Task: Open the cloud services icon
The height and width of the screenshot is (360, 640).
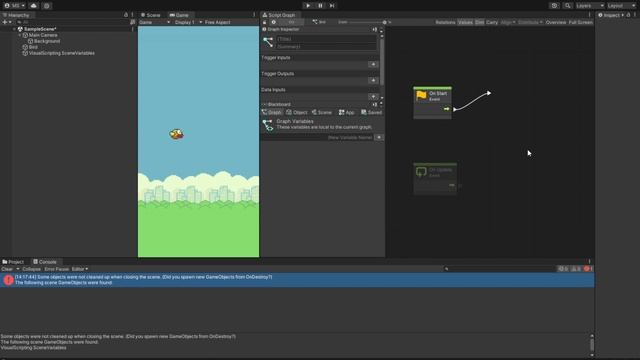Action: click(34, 6)
